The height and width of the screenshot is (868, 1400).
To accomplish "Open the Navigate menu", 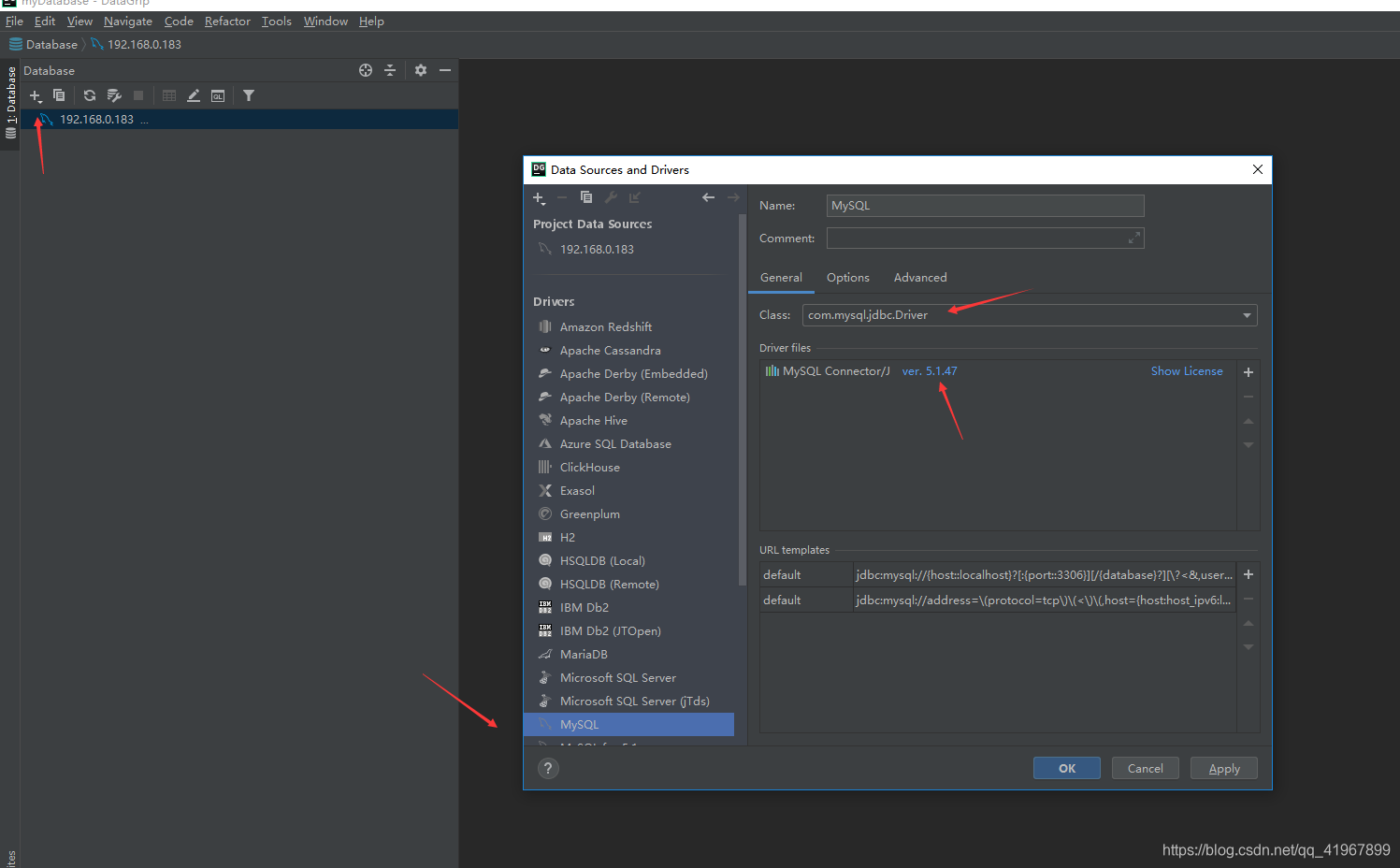I will point(128,22).
